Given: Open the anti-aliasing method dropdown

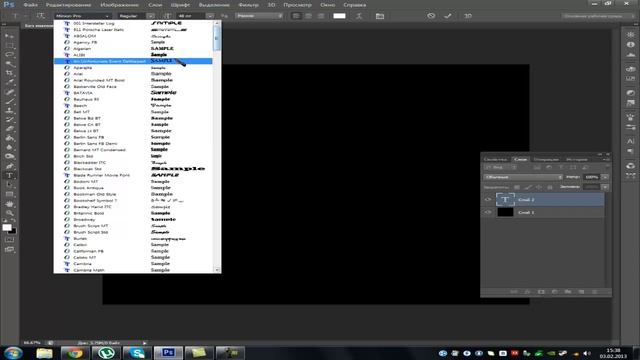Looking at the screenshot, I should coord(259,16).
